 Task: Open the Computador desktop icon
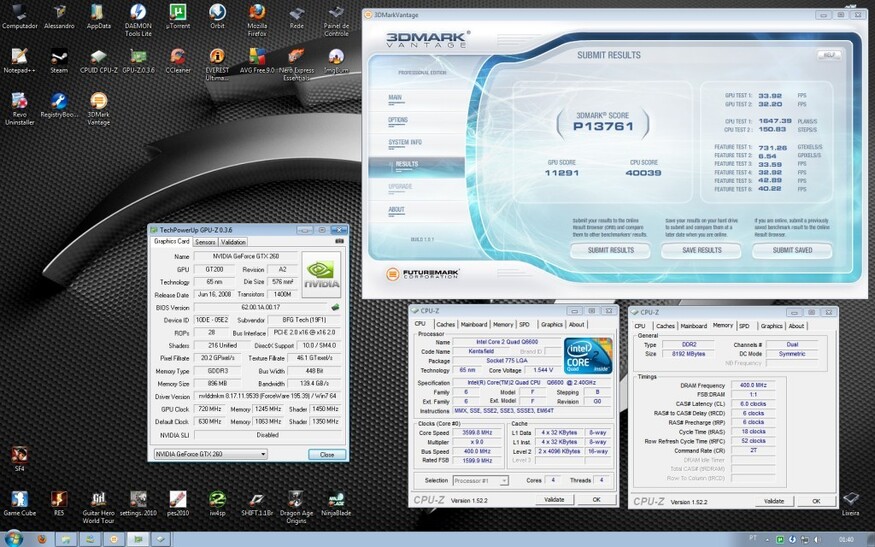[20, 16]
